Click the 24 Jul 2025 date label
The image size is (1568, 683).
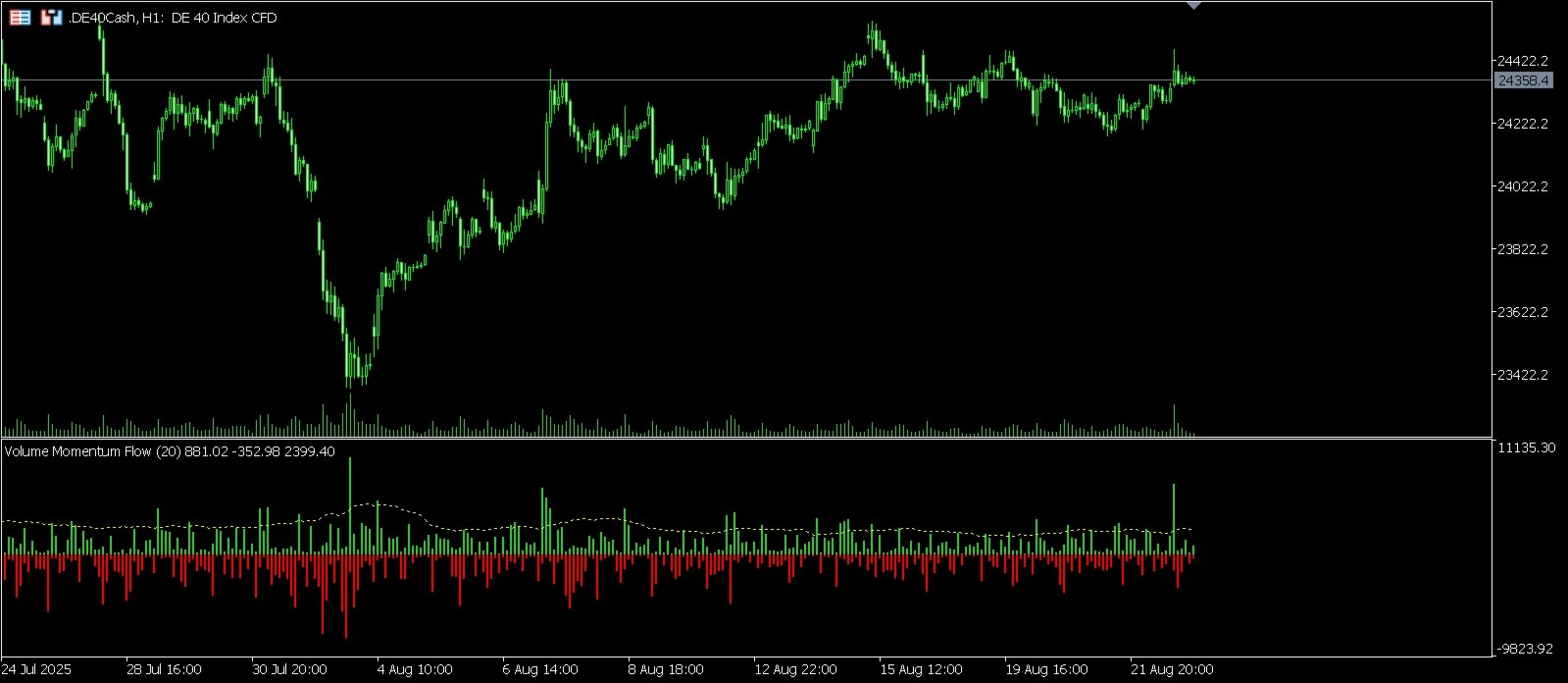pyautogui.click(x=36, y=669)
